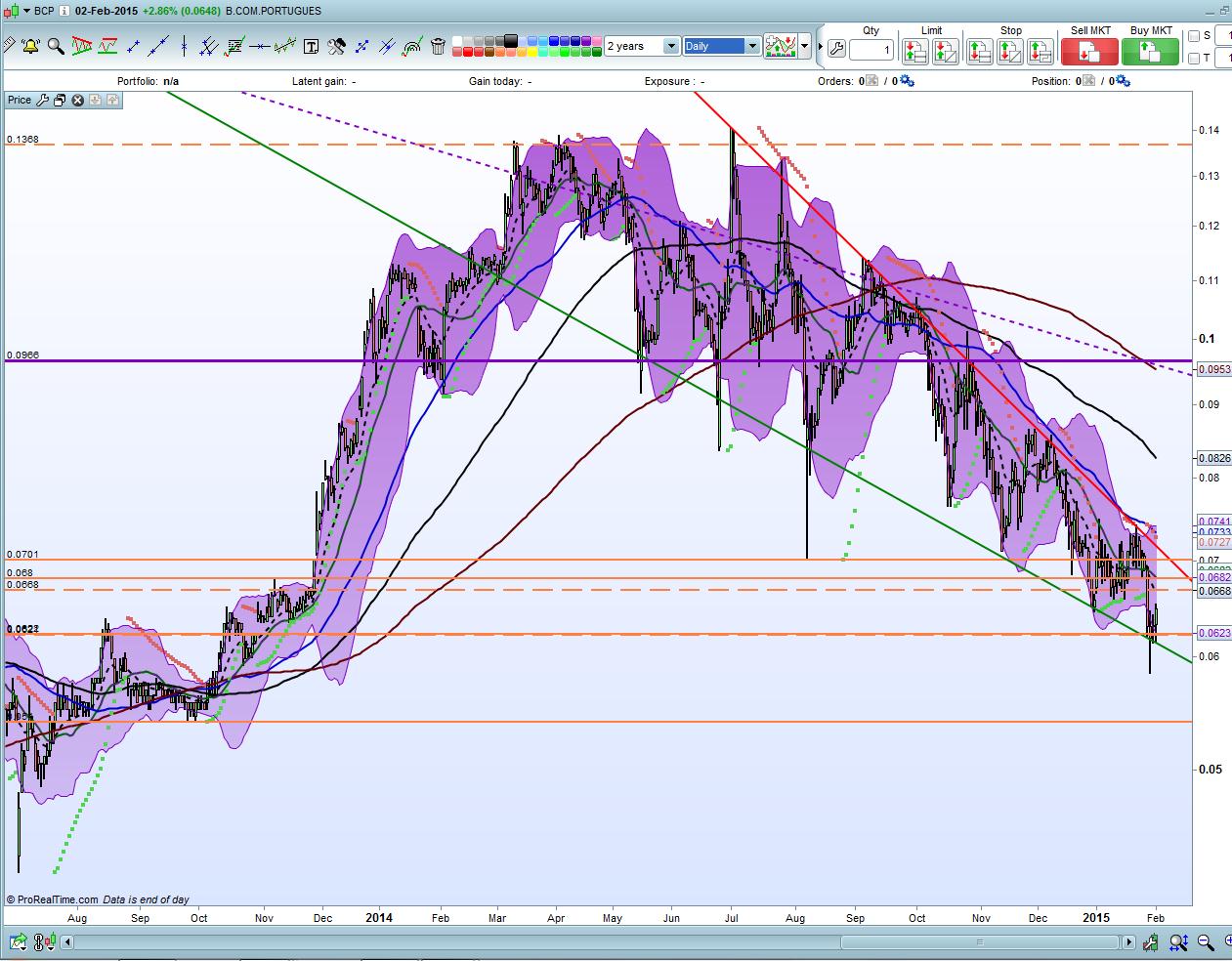This screenshot has width=1232, height=961.
Task: Click the first Stop order icon
Action: [x=980, y=51]
